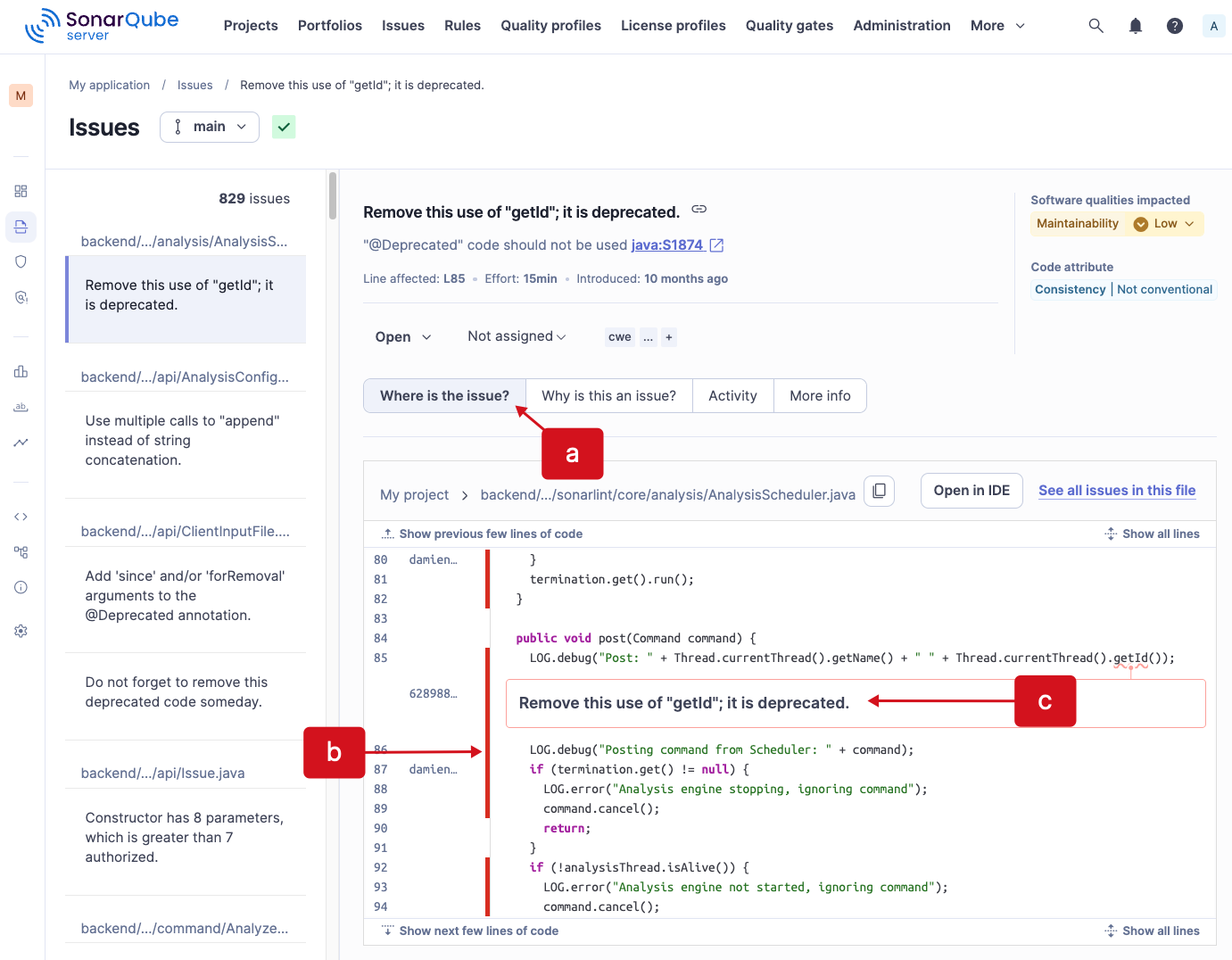Show more tags via the ellipsis button
Viewport: 1232px width, 960px height.
649,337
